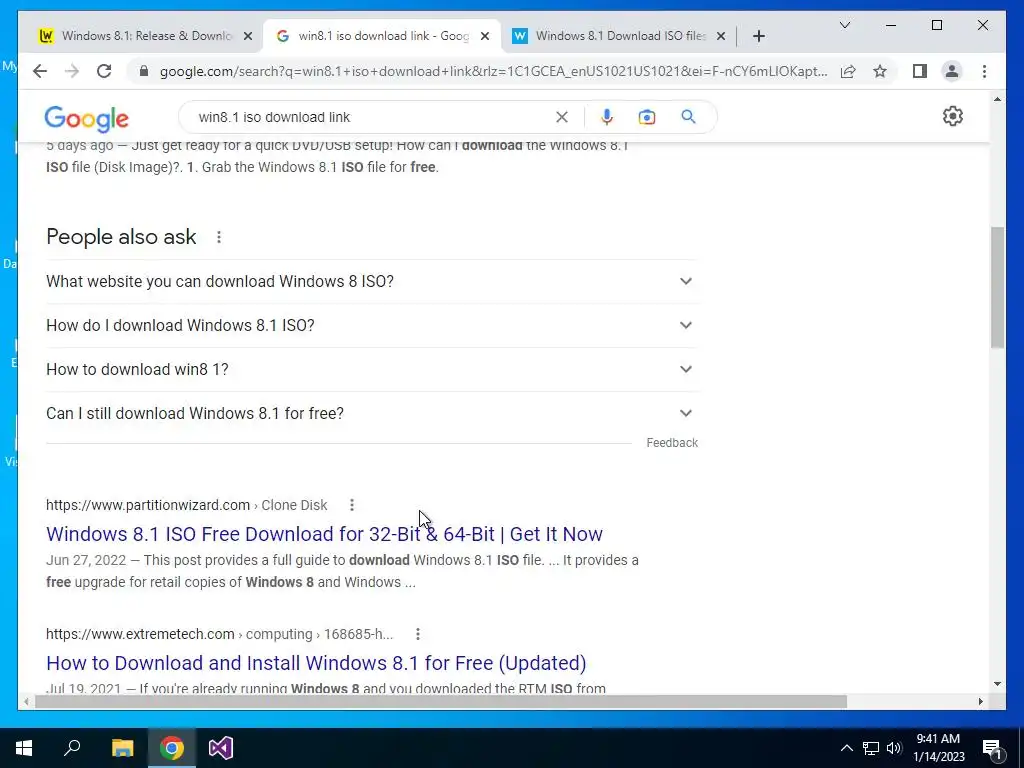Bookmark this tab with the star icon
Screen dimensions: 1024x768
tap(880, 71)
